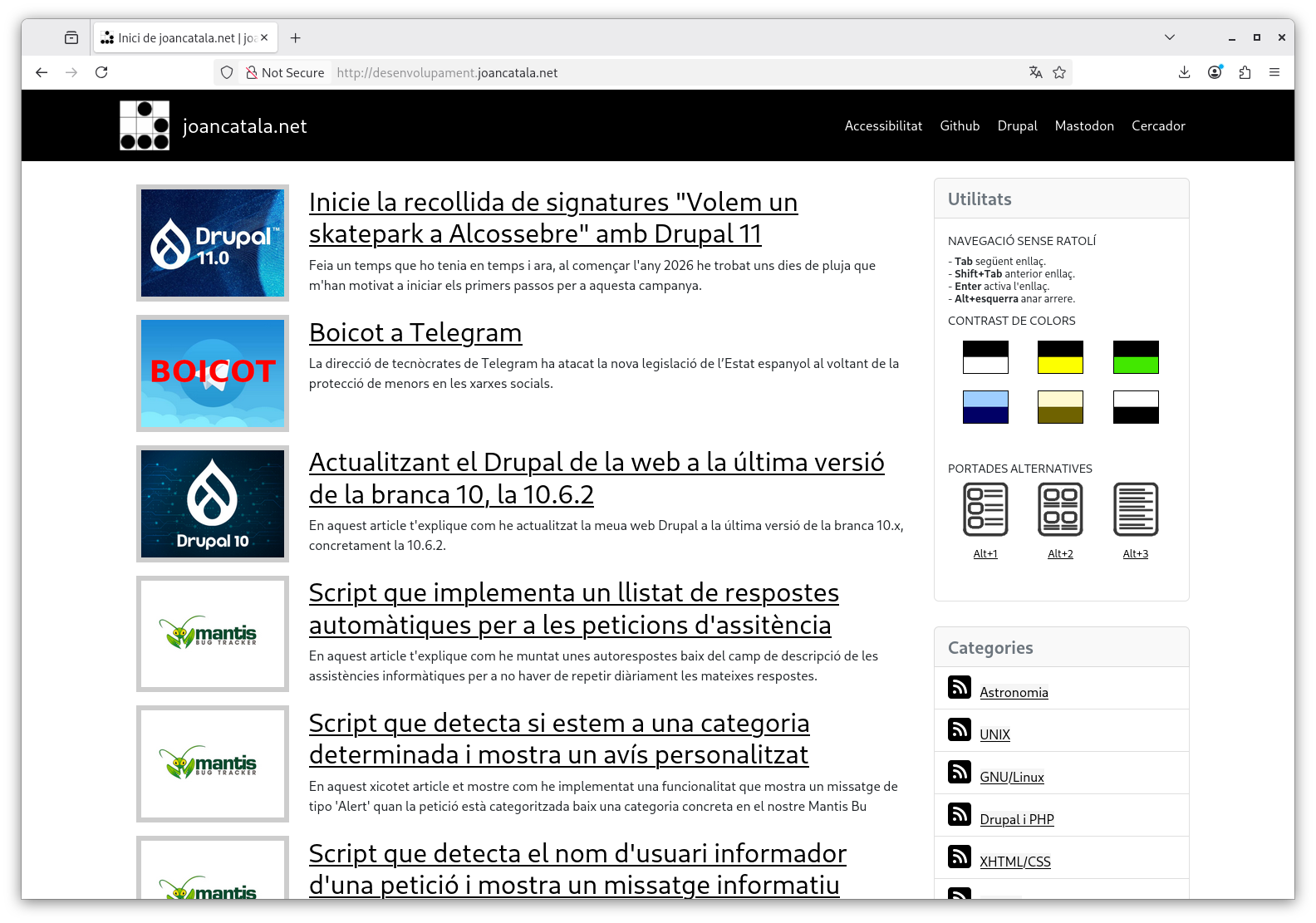The height and width of the screenshot is (923, 1316).
Task: Open the GNU/Linux category link
Action: click(x=1012, y=778)
